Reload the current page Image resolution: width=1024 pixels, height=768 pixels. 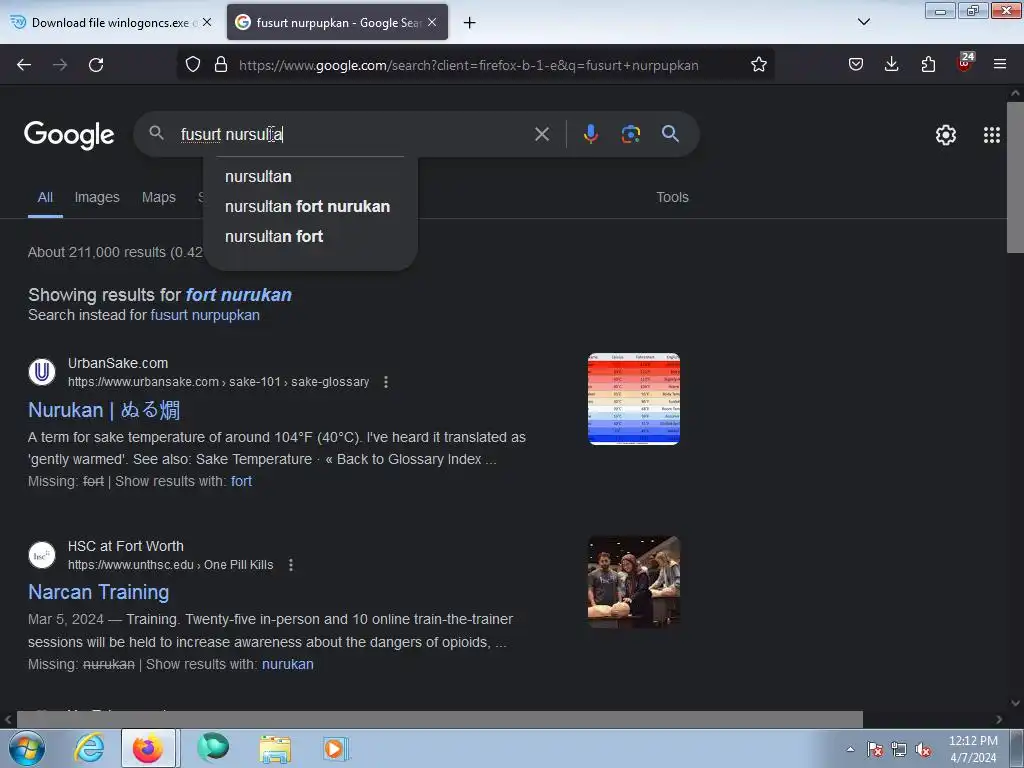(96, 65)
